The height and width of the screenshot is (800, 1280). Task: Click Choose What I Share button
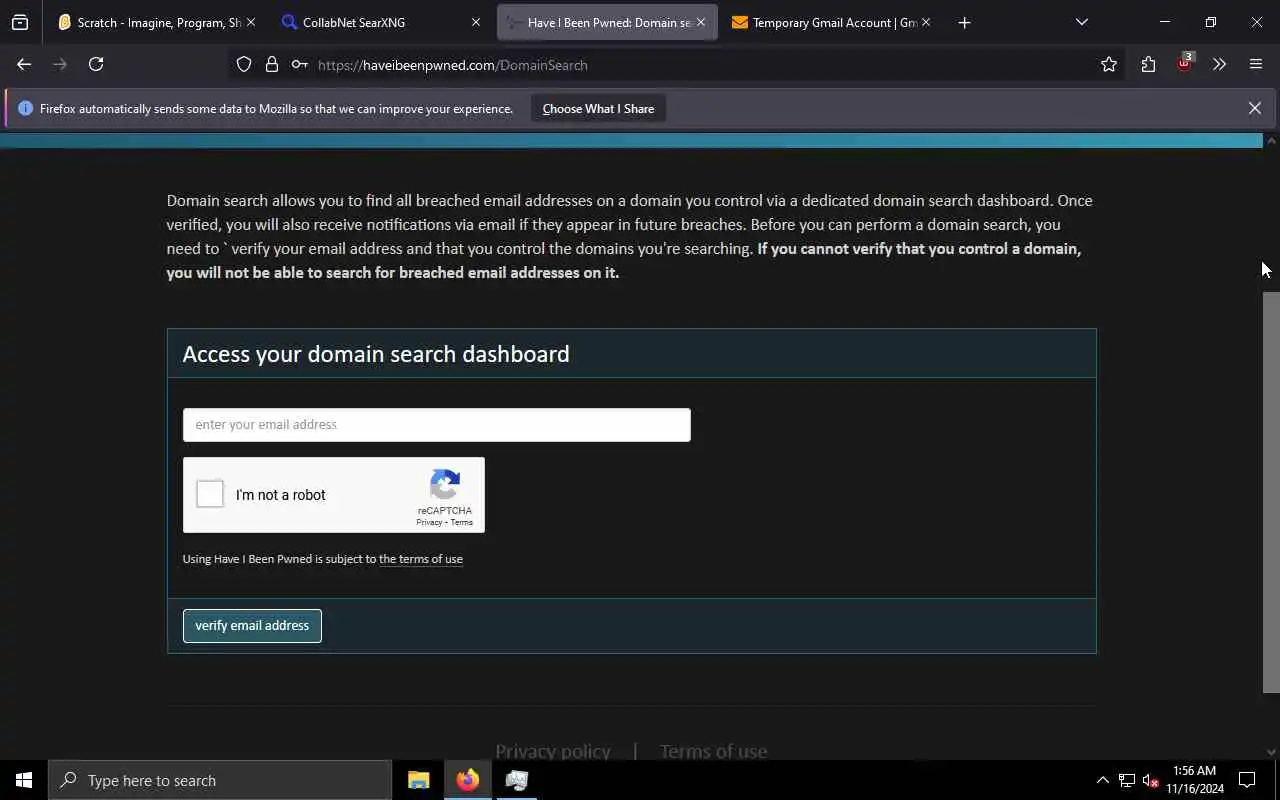pos(598,109)
